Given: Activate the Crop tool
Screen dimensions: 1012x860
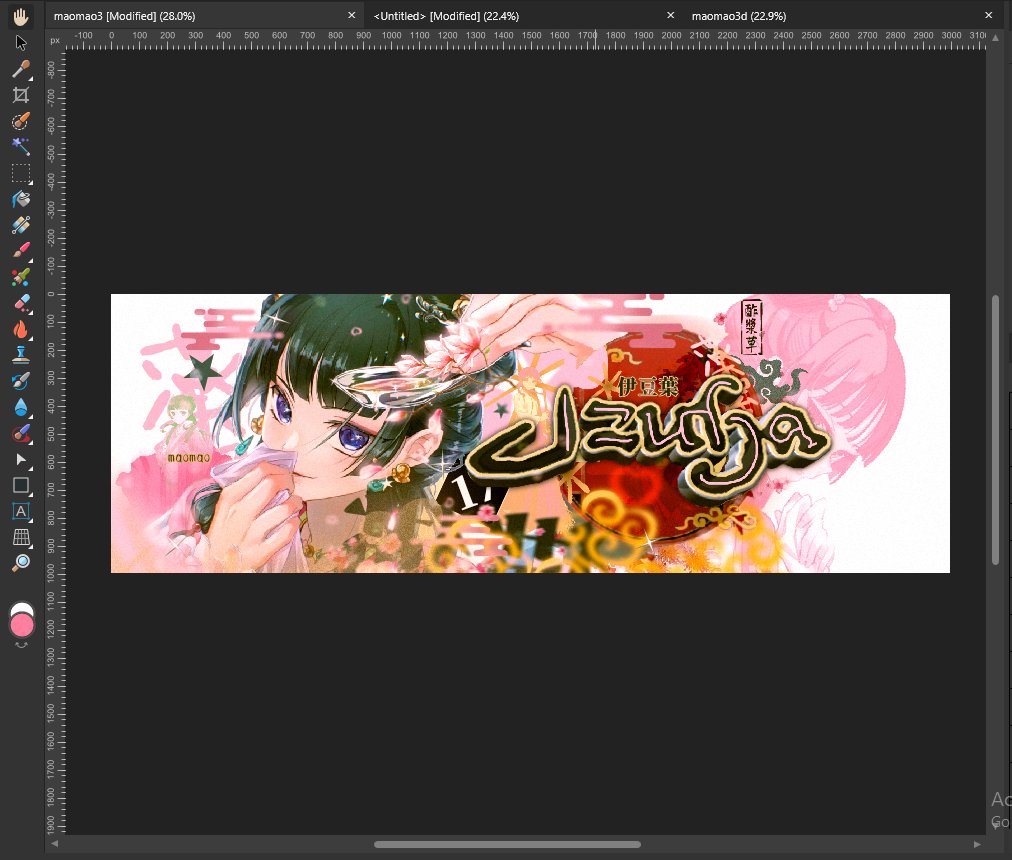Looking at the screenshot, I should [21, 95].
